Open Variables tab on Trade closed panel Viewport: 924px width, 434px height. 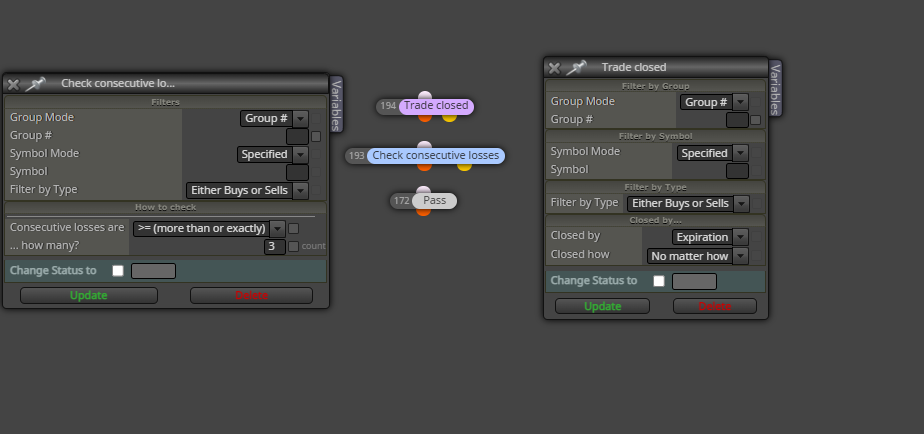776,88
